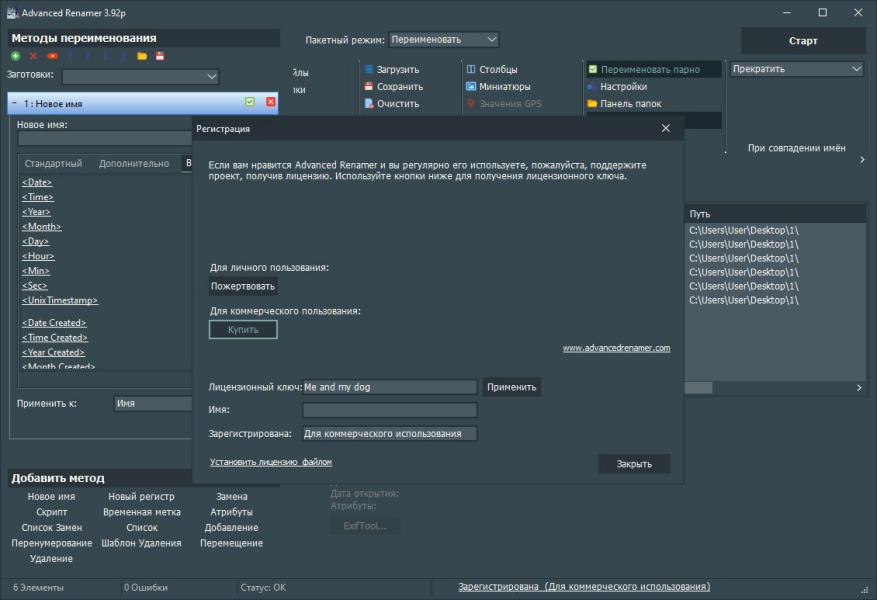Toggle the Панель папок folder panel
This screenshot has width=877, height=600.
[624, 103]
